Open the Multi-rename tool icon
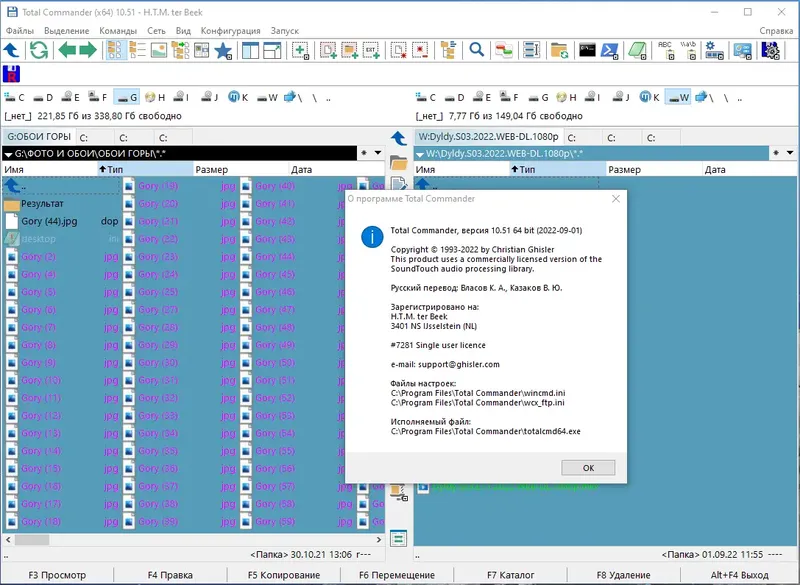Image resolution: width=800 pixels, height=585 pixels. click(x=530, y=50)
